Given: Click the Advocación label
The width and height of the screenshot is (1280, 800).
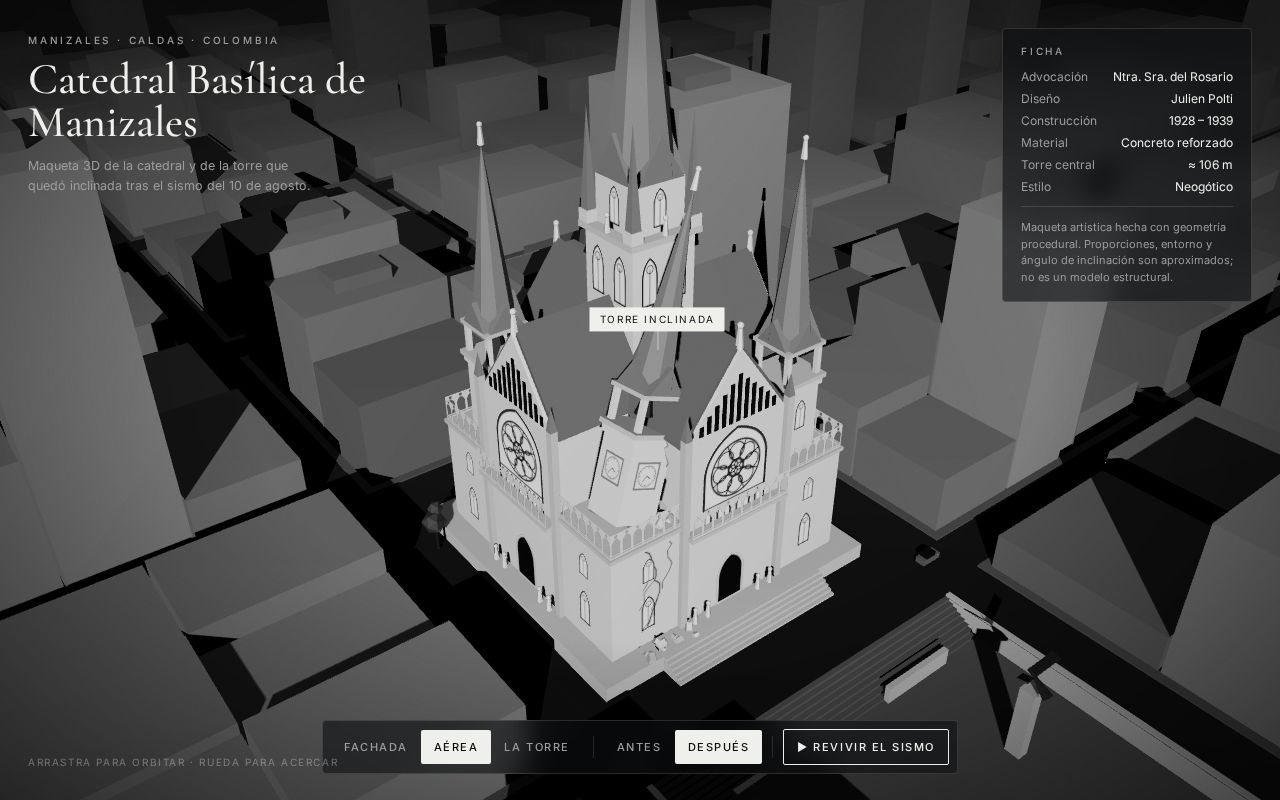Looking at the screenshot, I should click(x=1054, y=77).
